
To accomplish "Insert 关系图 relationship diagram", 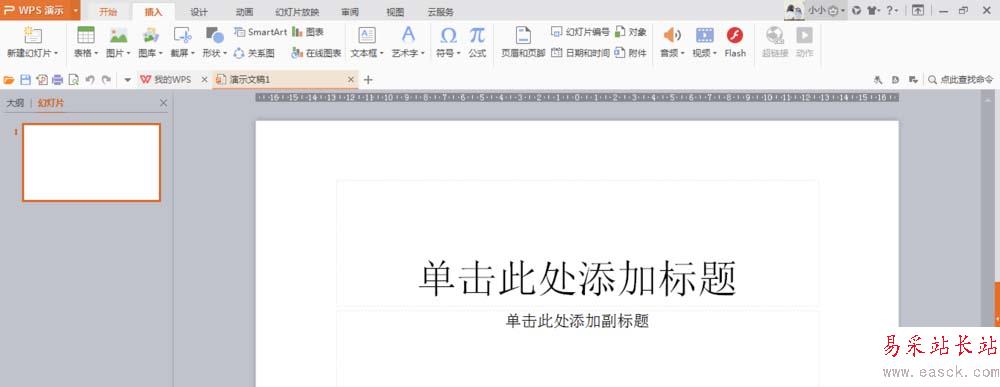I will [x=254, y=54].
